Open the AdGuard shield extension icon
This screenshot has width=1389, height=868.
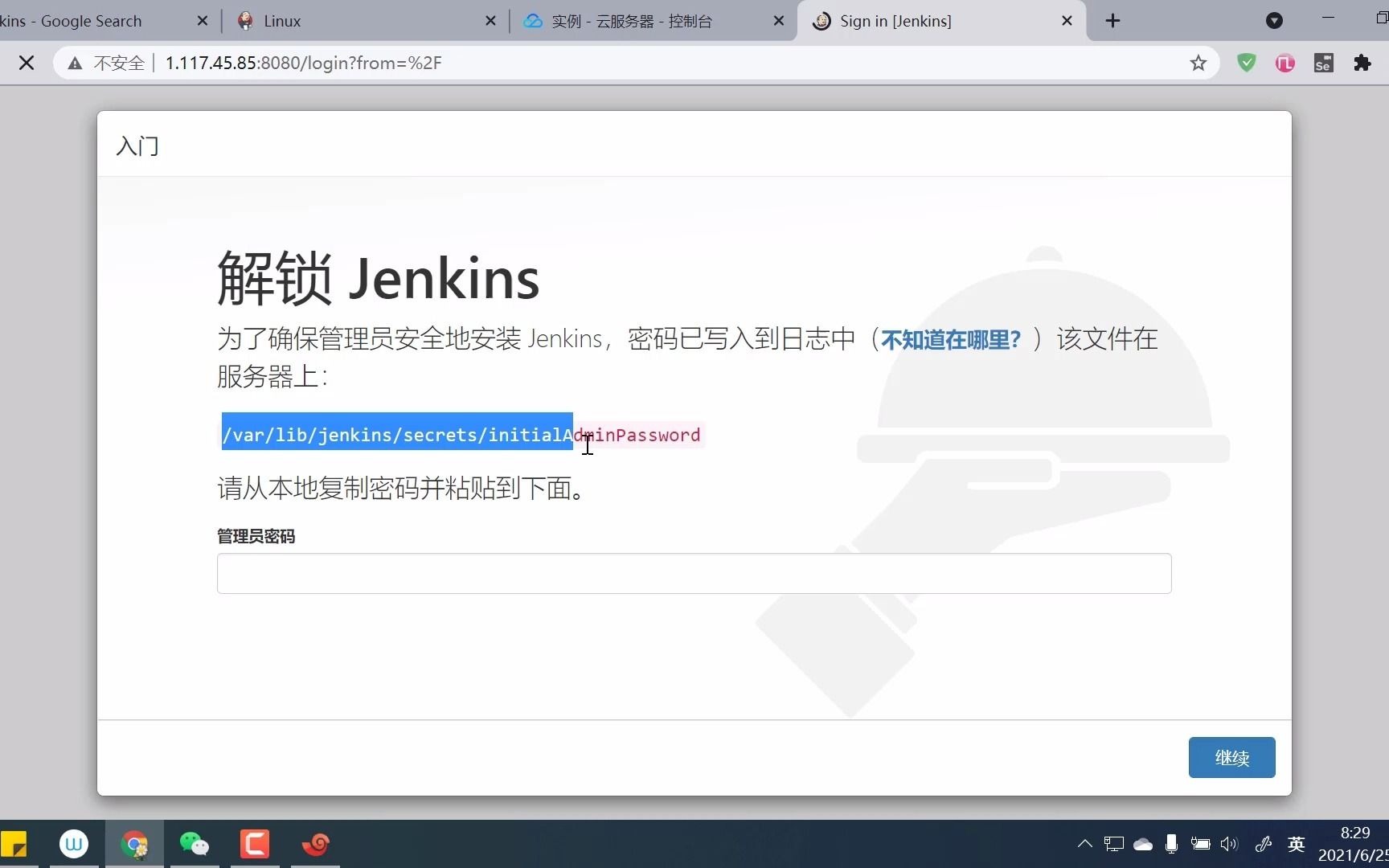pos(1247,63)
